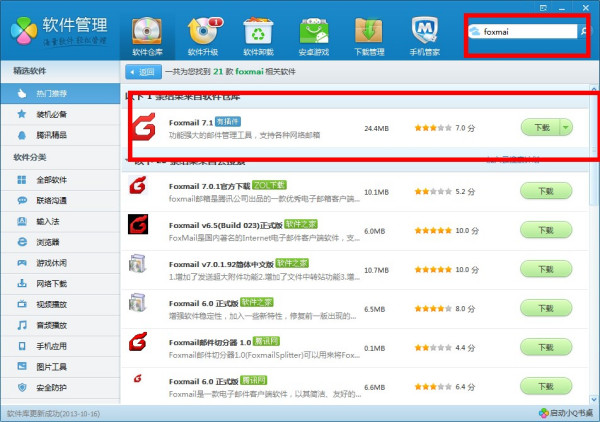
Task: Open the 视频播放 category
Action: click(x=60, y=304)
